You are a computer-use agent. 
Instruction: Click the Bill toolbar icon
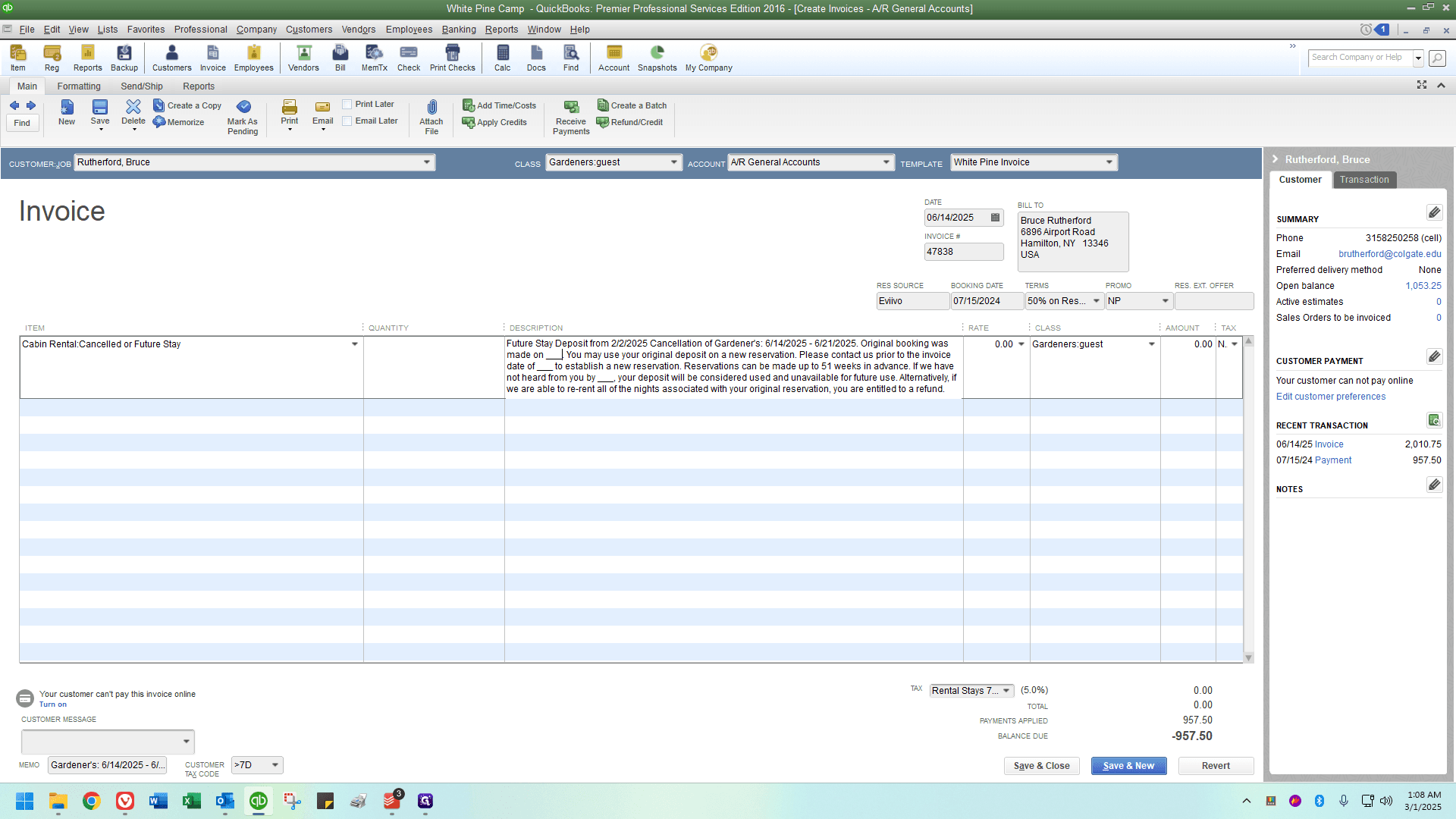[x=340, y=58]
